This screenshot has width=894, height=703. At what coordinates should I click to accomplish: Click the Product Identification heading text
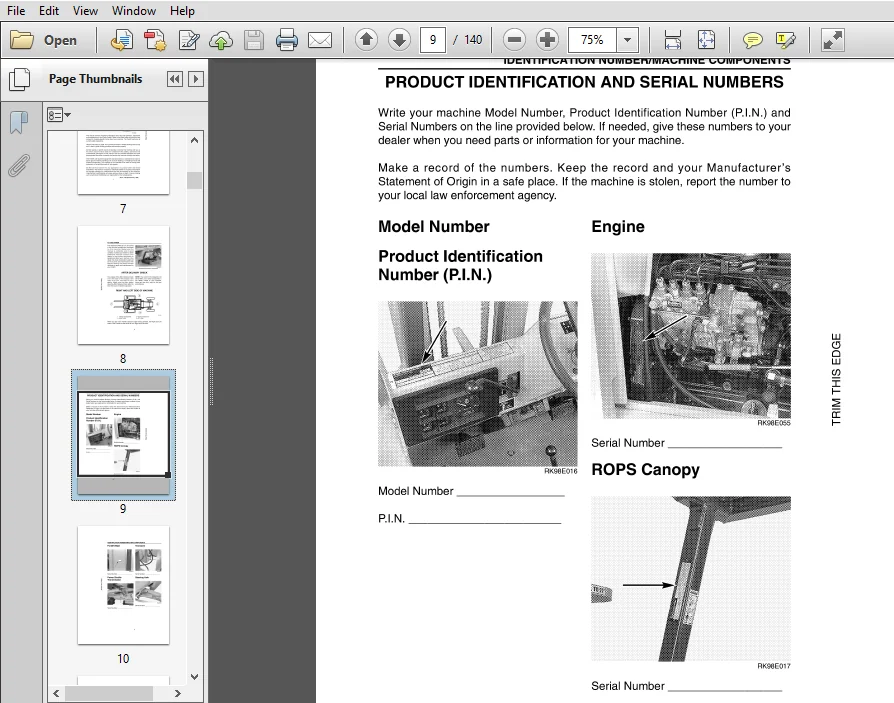pyautogui.click(x=460, y=265)
